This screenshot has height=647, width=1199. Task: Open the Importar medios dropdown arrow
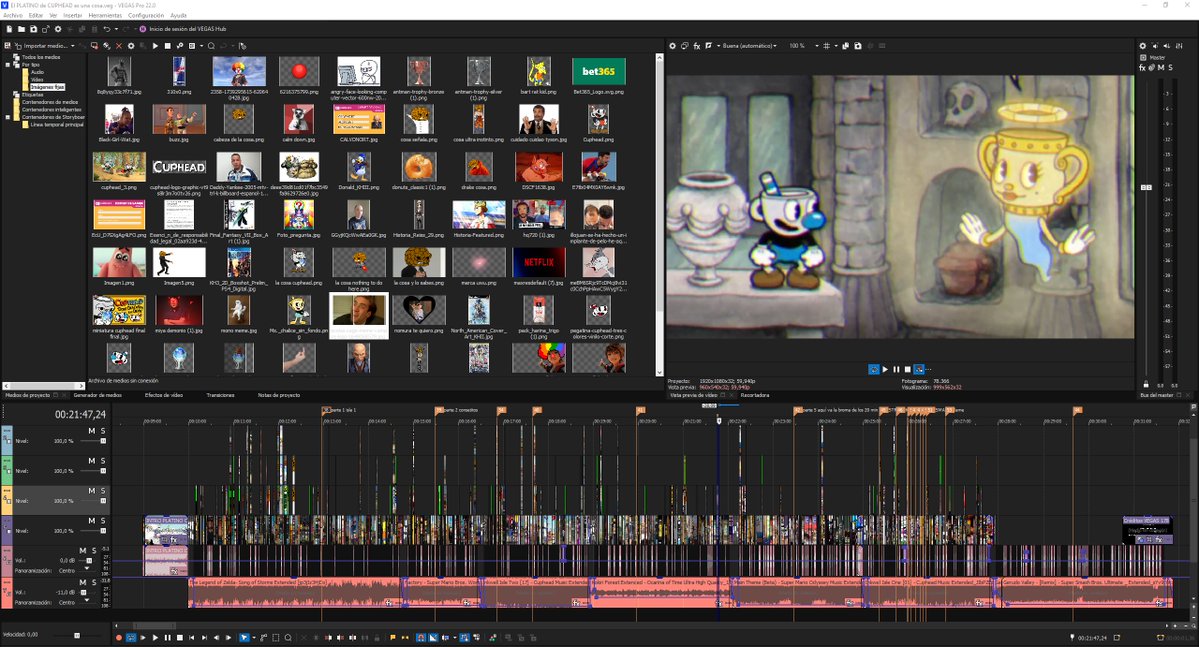click(73, 46)
